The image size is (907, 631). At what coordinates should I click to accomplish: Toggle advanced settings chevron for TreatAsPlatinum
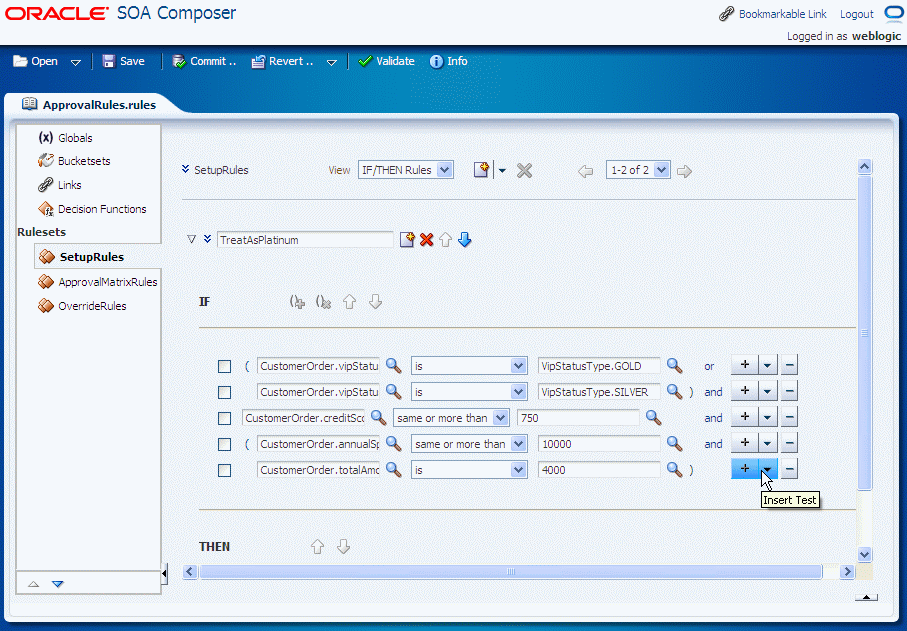tap(208, 239)
